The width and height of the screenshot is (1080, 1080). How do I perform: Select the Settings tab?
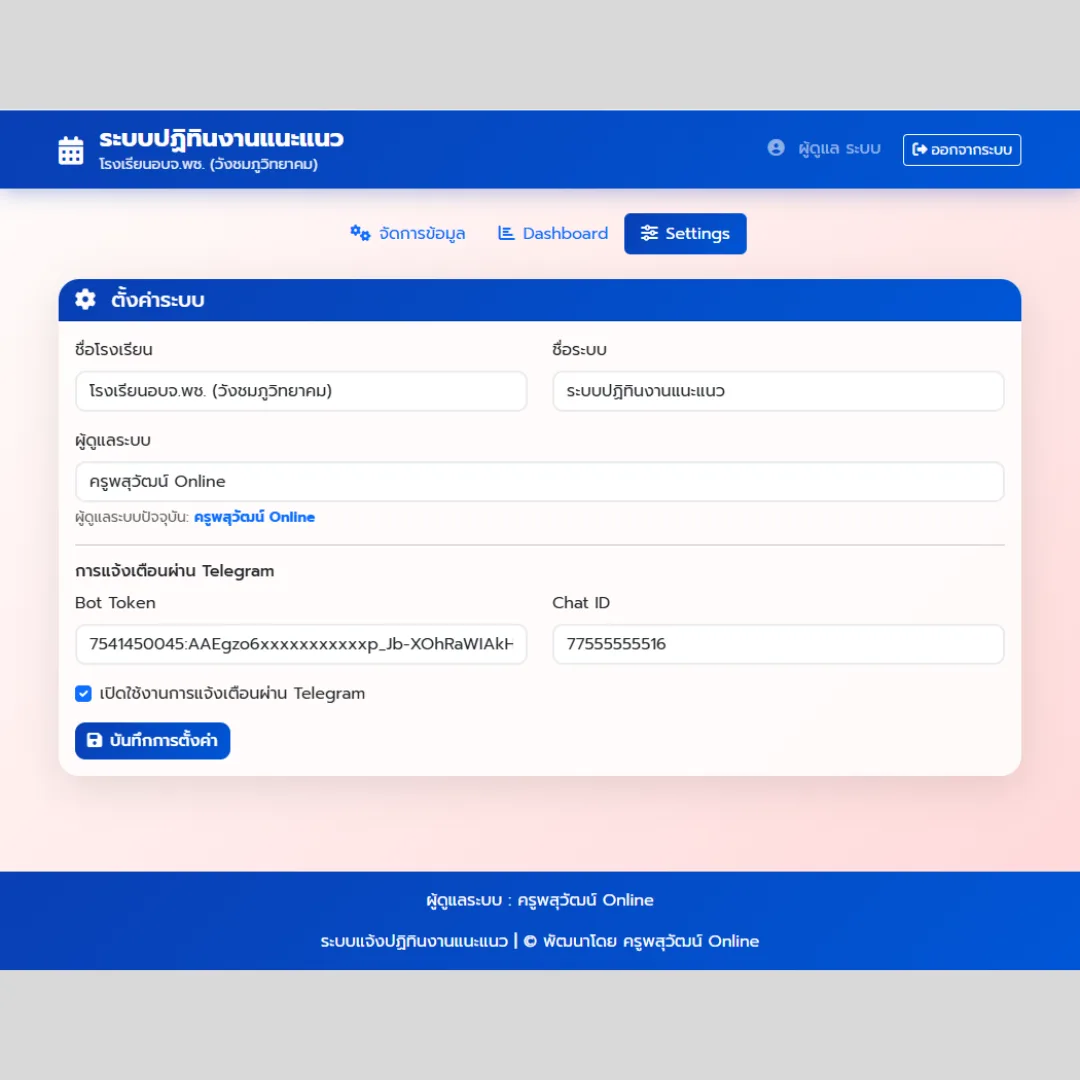click(x=685, y=233)
